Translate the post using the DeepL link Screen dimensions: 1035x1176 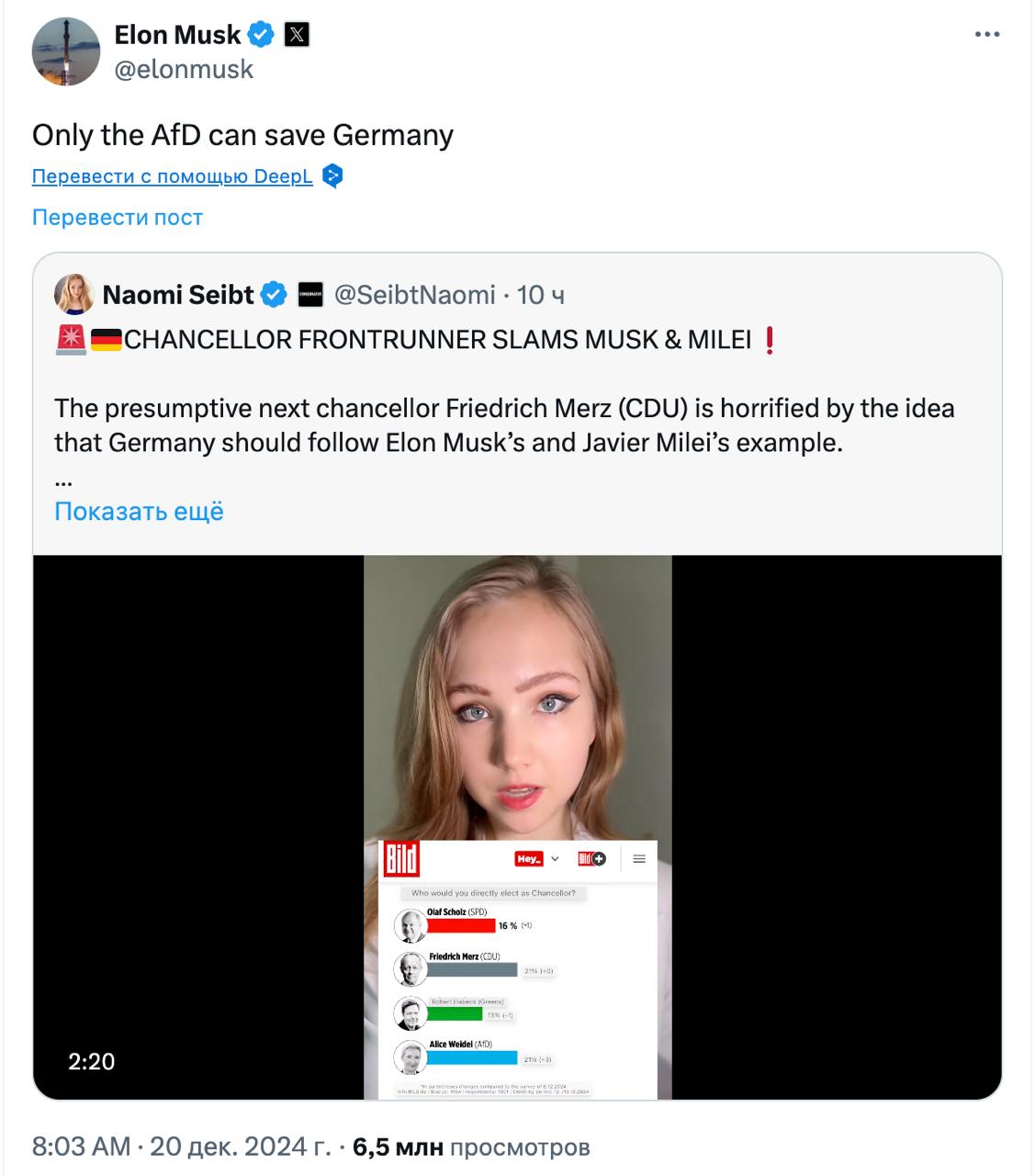click(x=172, y=175)
